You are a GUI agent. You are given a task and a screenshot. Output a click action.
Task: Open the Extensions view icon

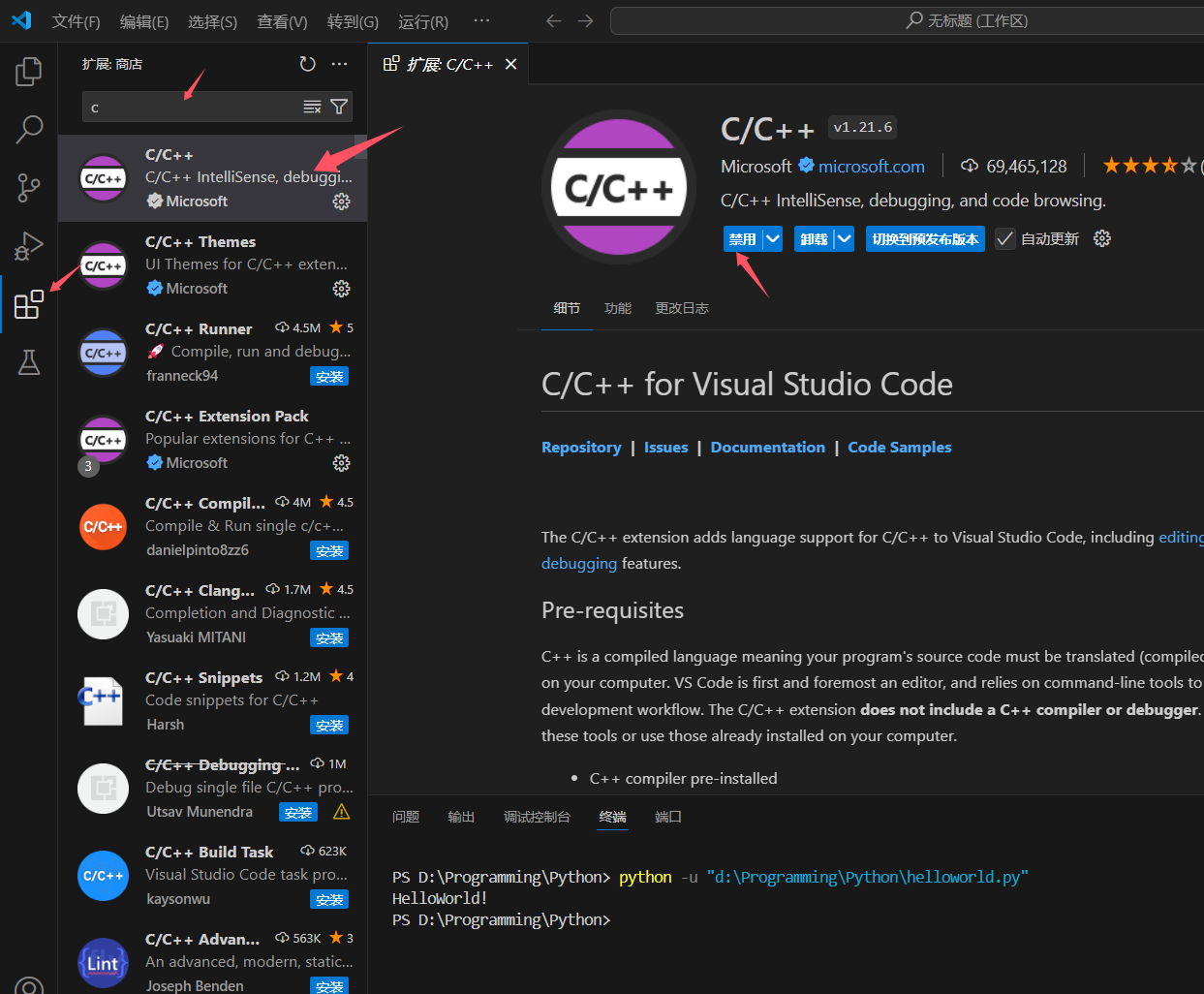coord(29,304)
